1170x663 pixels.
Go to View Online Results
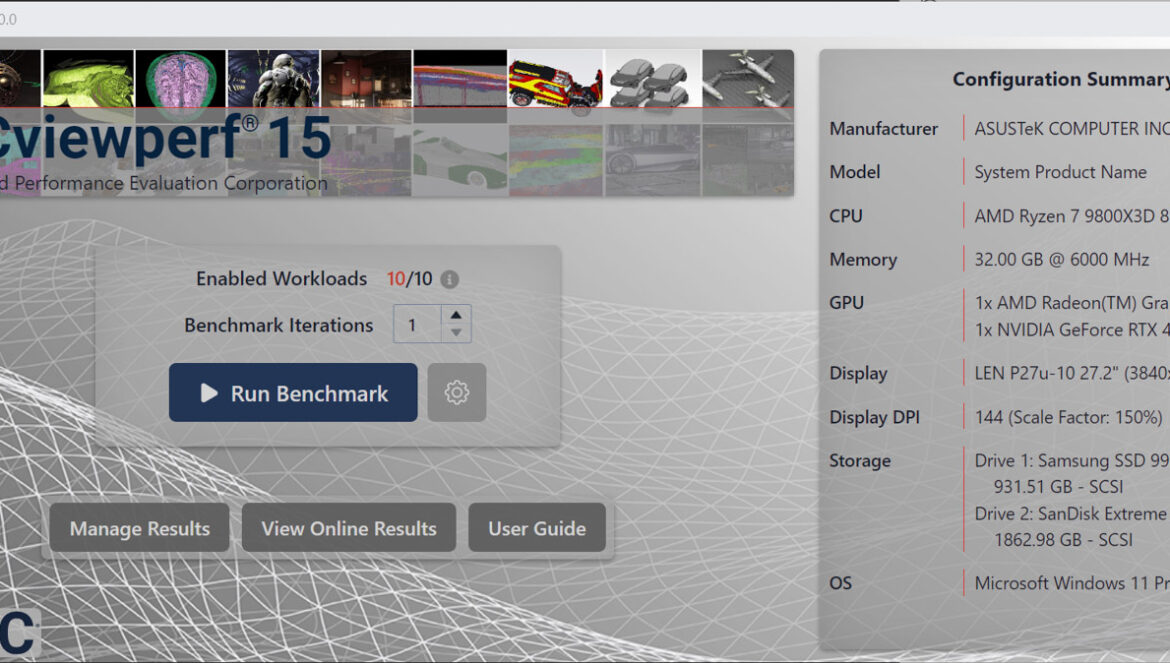(x=348, y=528)
